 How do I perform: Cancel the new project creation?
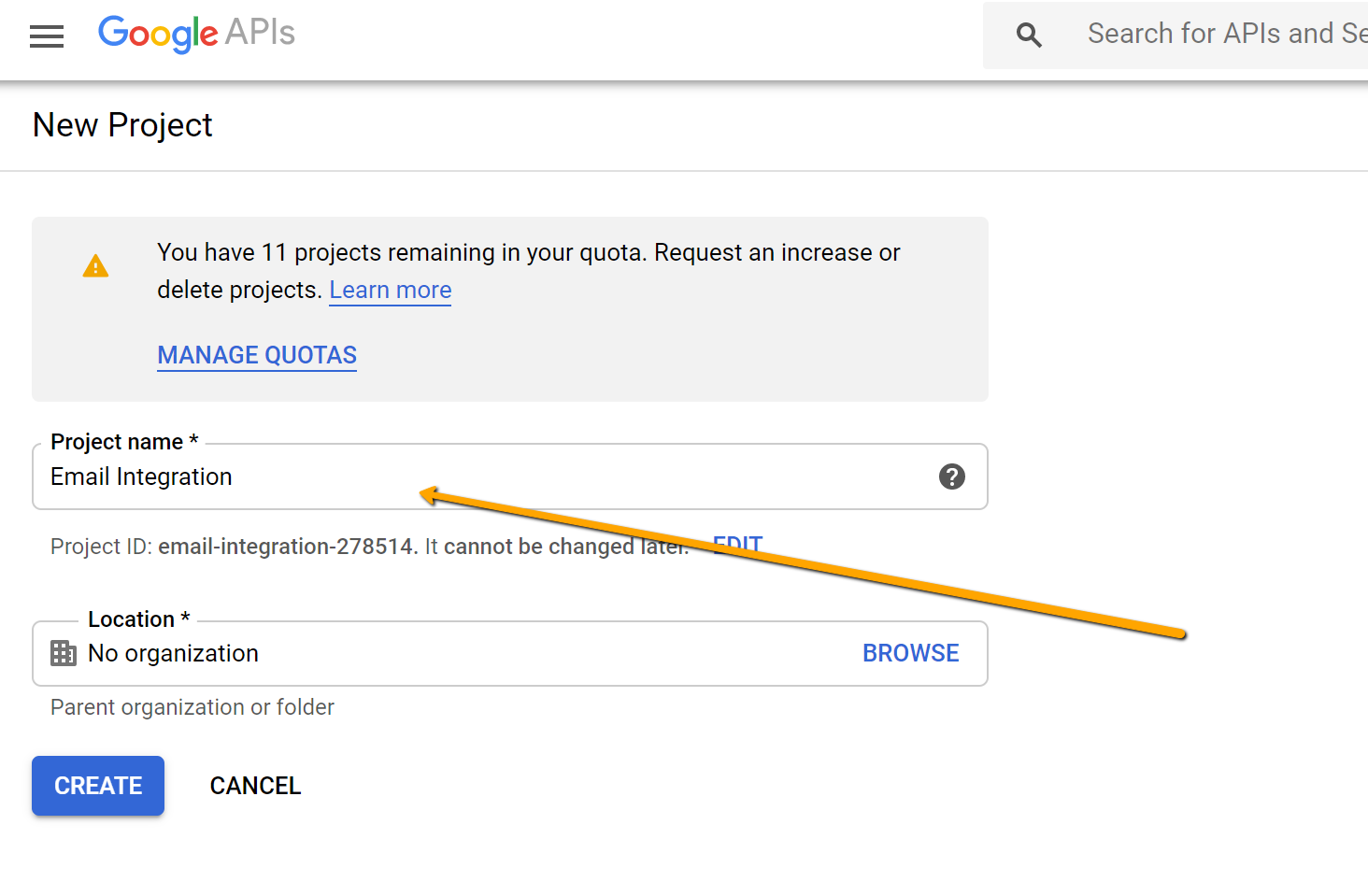[x=255, y=786]
